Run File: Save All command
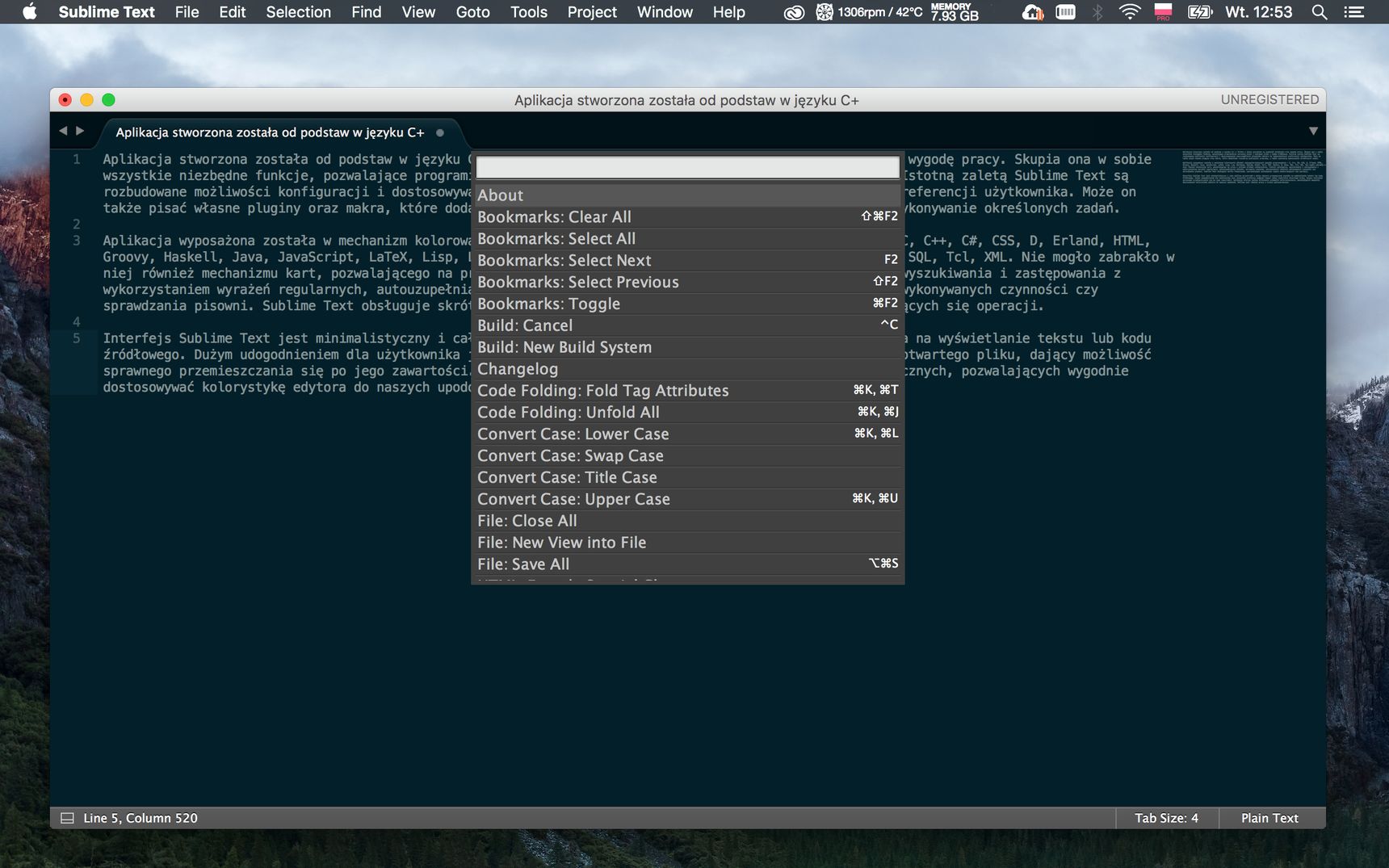Image resolution: width=1389 pixels, height=868 pixels. 687,565
